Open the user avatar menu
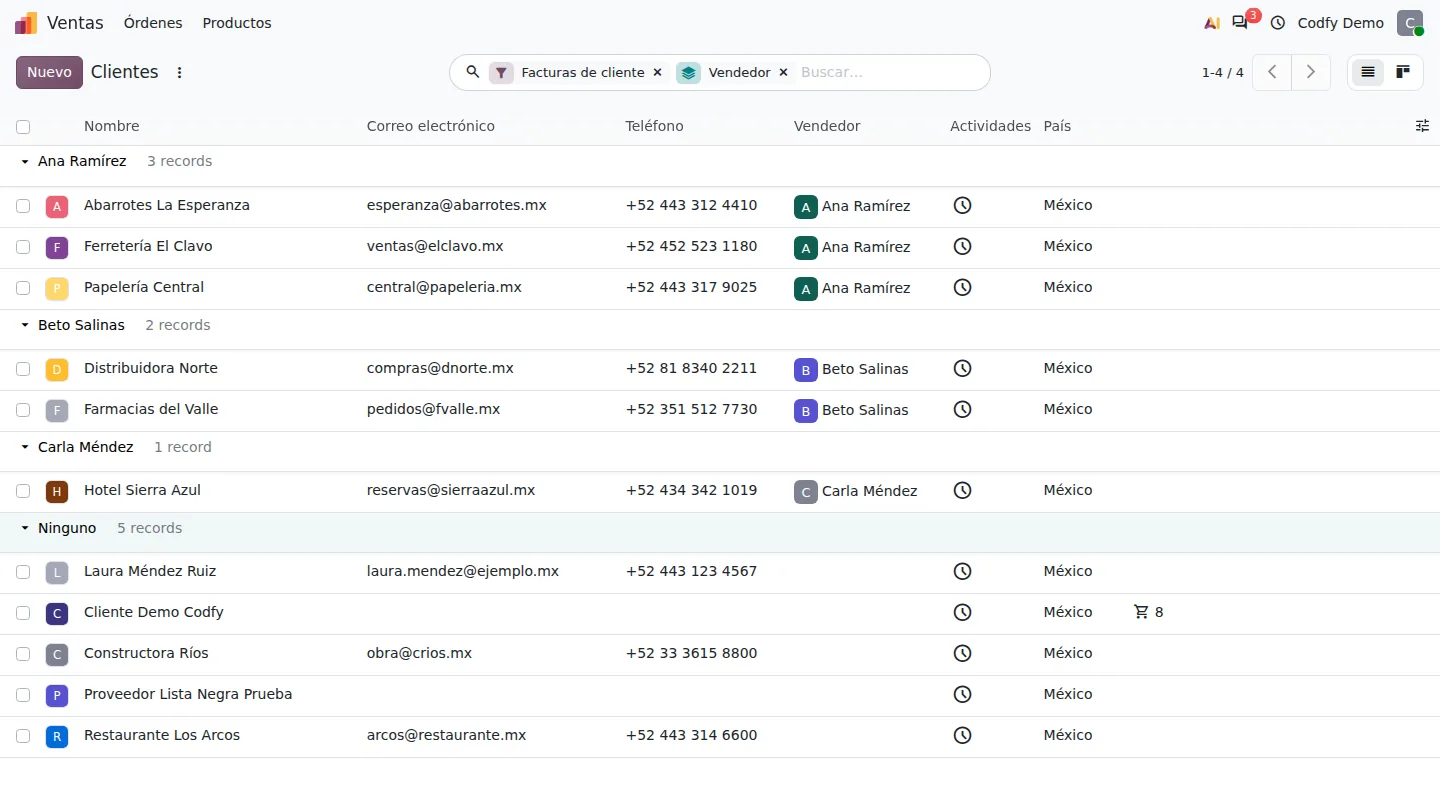 (x=1410, y=23)
